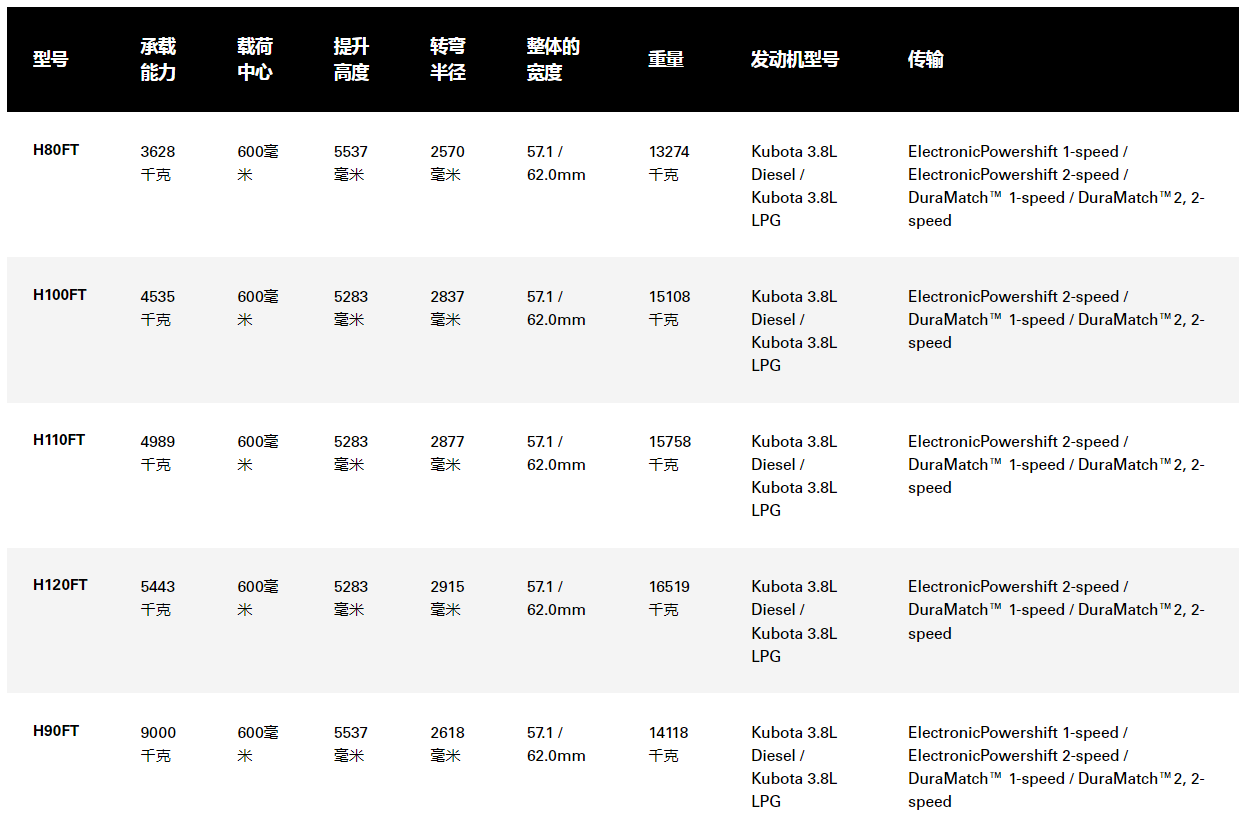
Task: Open the H120FT model row
Action: (x=60, y=585)
